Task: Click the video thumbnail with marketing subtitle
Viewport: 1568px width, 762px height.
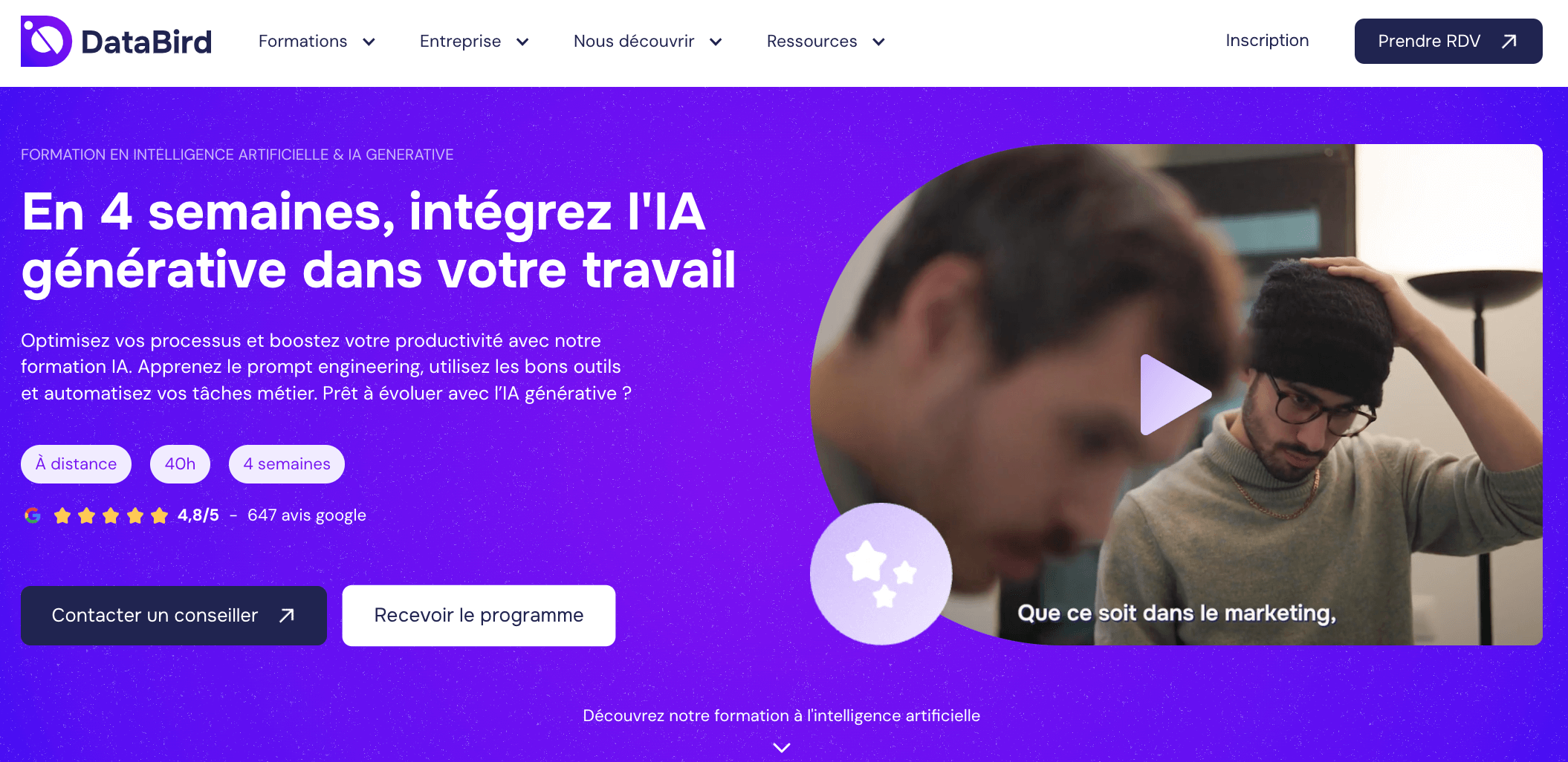Action: tap(1176, 394)
